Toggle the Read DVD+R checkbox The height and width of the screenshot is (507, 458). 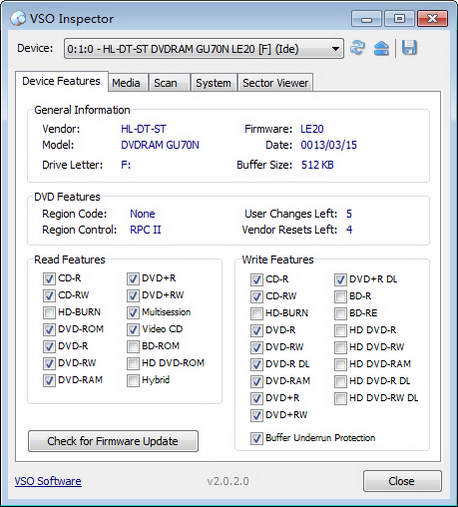click(x=133, y=278)
